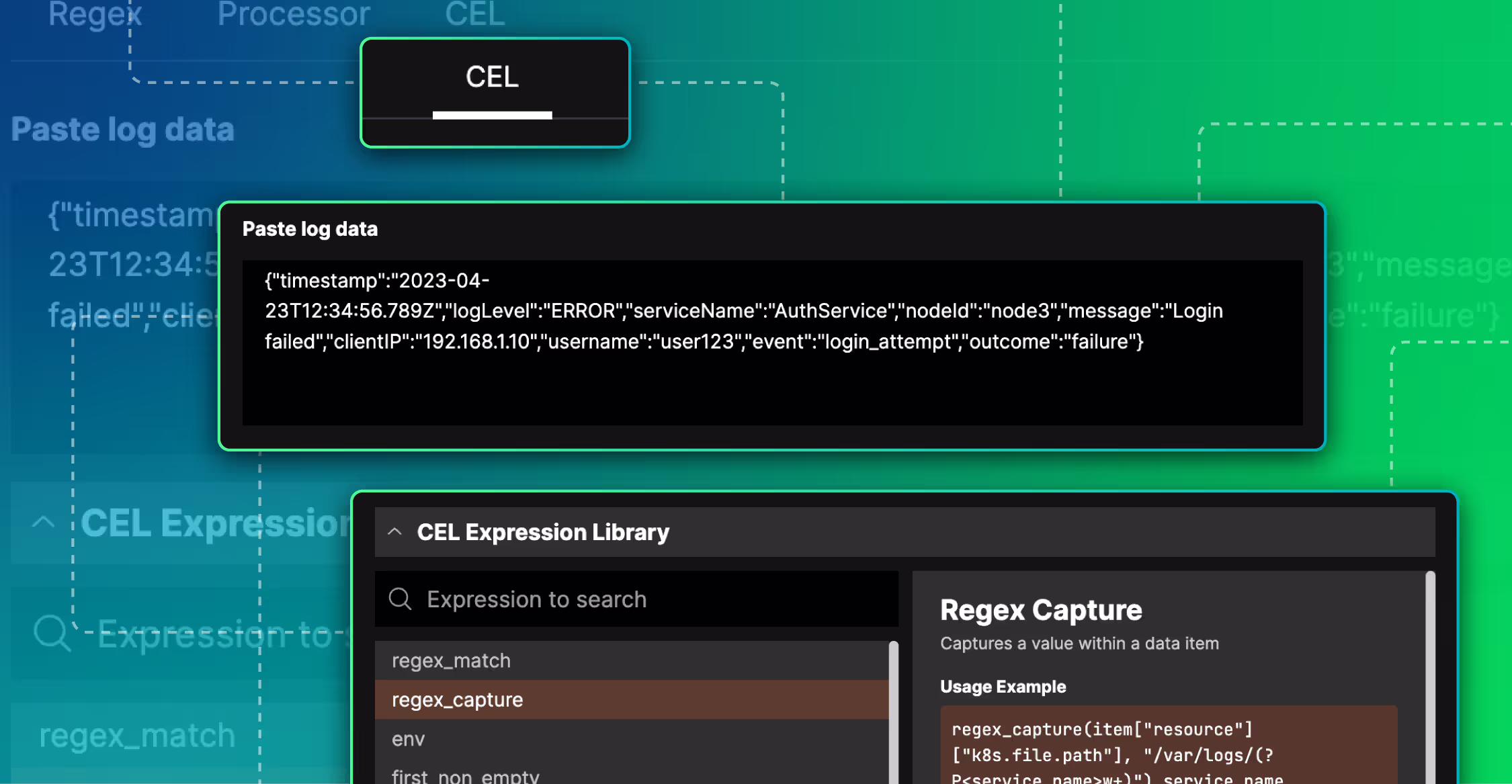Click the JSON log entry containing AuthService
The height and width of the screenshot is (784, 1512).
[x=739, y=310]
